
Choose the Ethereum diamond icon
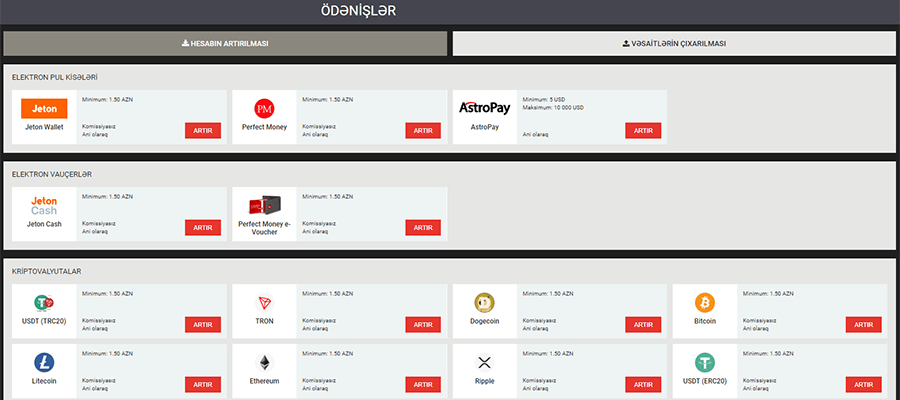click(x=264, y=362)
